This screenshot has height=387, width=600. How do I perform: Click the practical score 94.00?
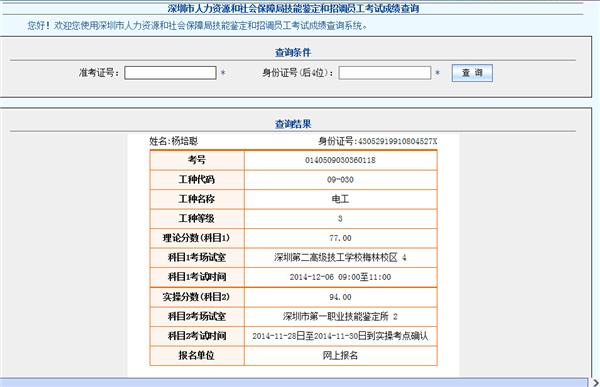pyautogui.click(x=340, y=297)
